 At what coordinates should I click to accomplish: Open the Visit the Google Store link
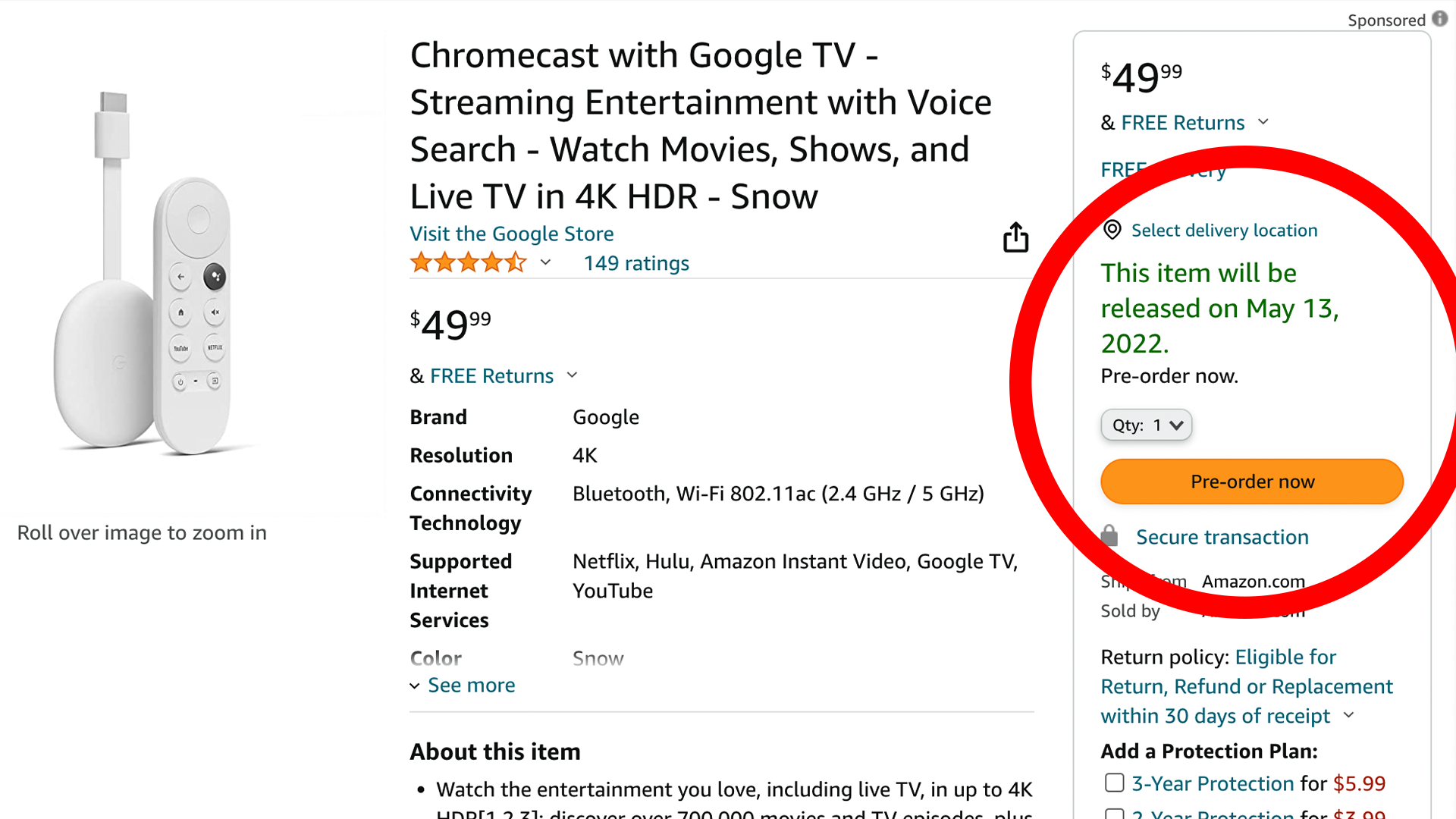click(x=511, y=234)
